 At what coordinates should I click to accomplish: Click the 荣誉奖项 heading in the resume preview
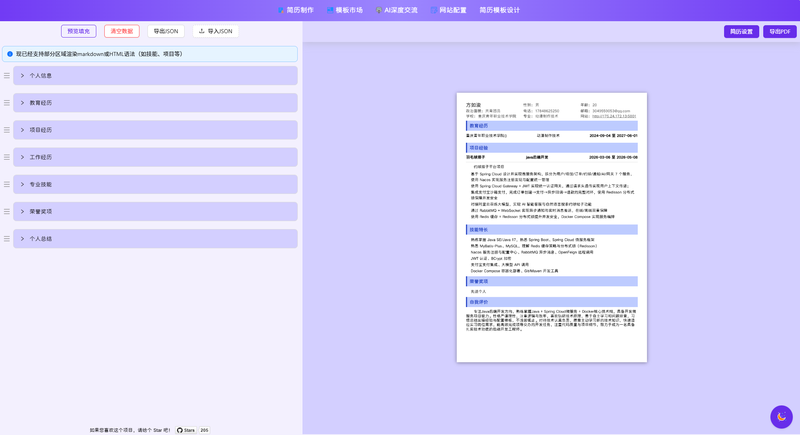point(552,282)
